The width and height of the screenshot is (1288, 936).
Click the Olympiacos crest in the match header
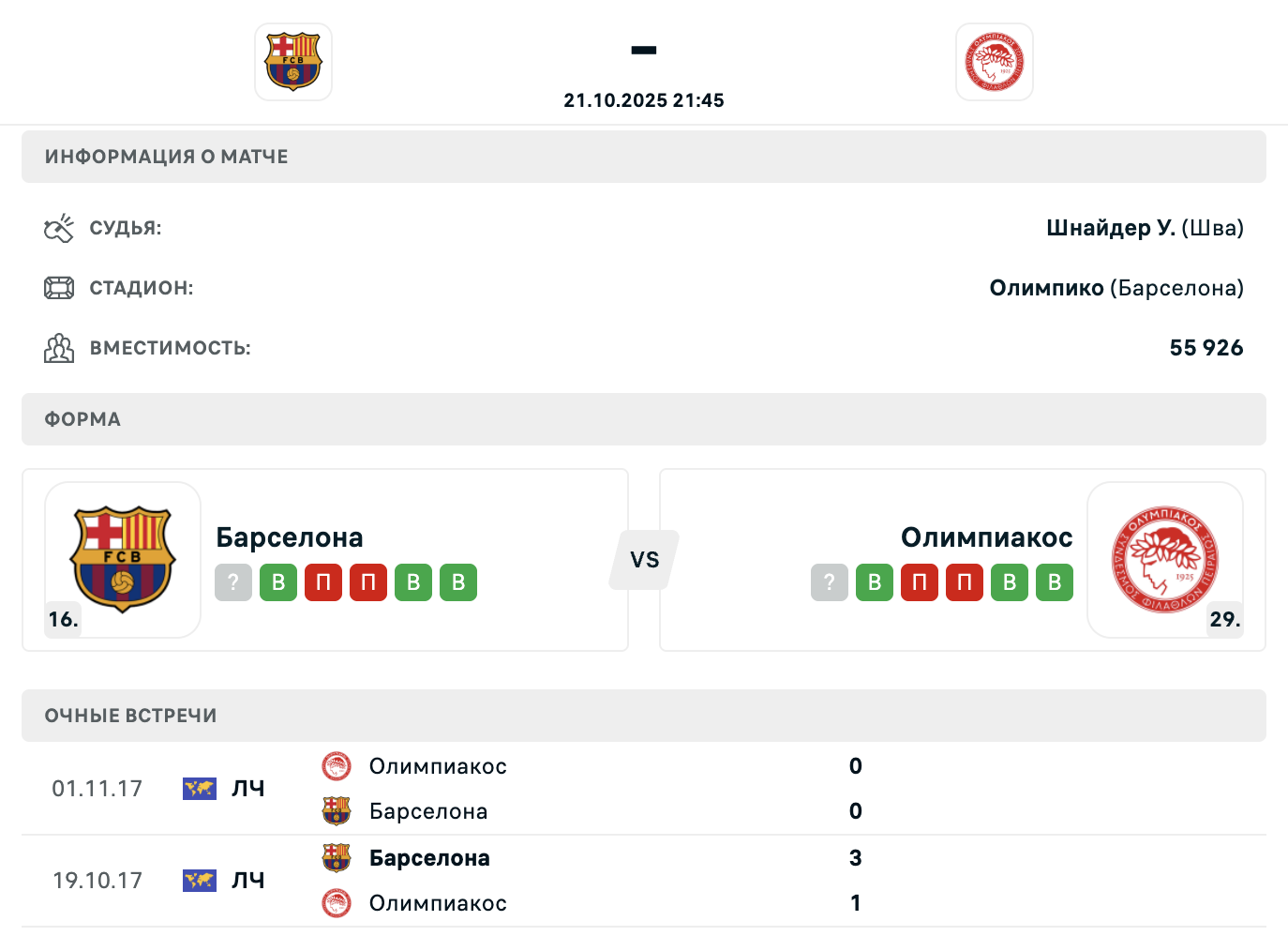click(x=995, y=62)
